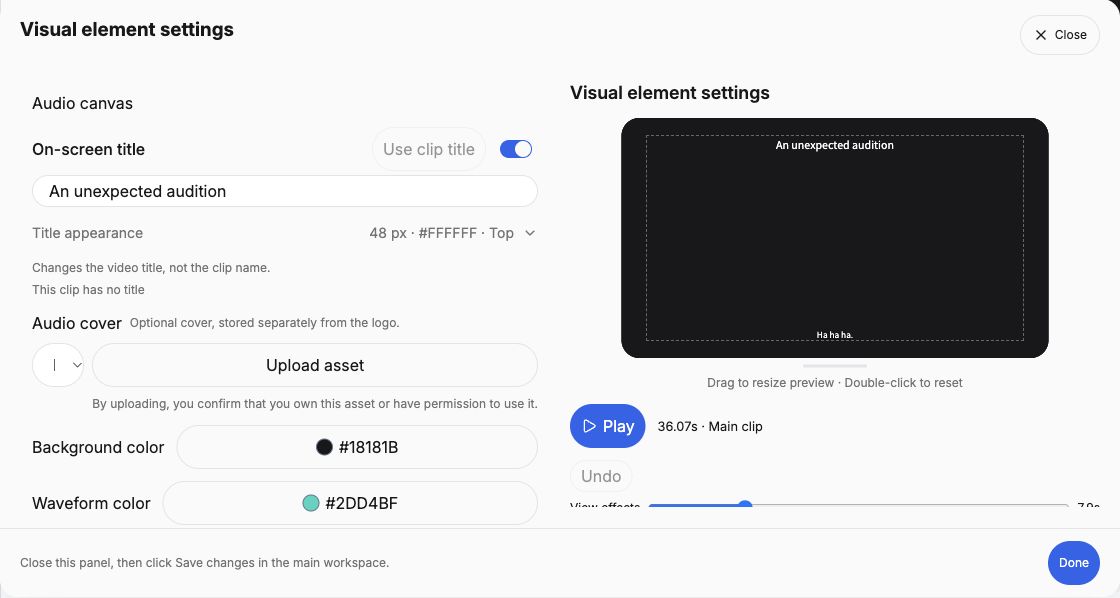Image resolution: width=1120 pixels, height=598 pixels.
Task: Click the video preview canvas
Action: click(834, 238)
